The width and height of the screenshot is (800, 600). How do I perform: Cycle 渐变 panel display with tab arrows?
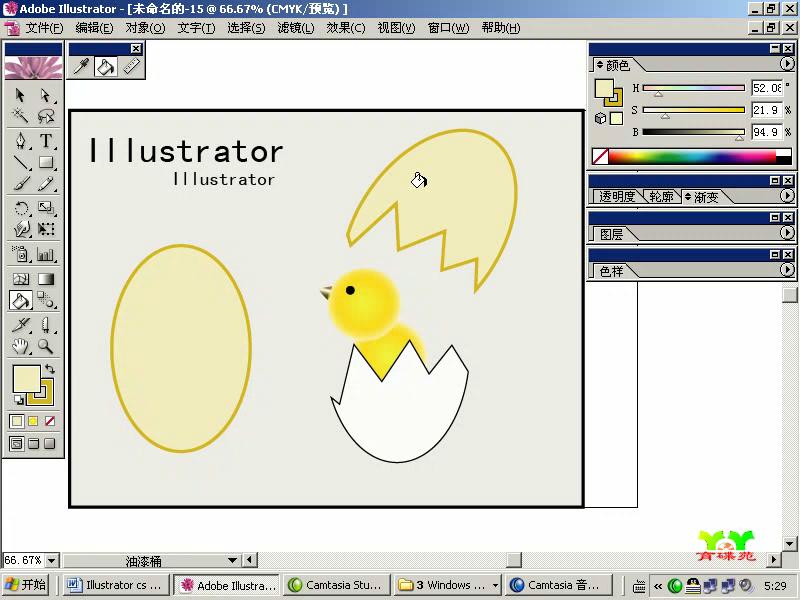[x=688, y=196]
